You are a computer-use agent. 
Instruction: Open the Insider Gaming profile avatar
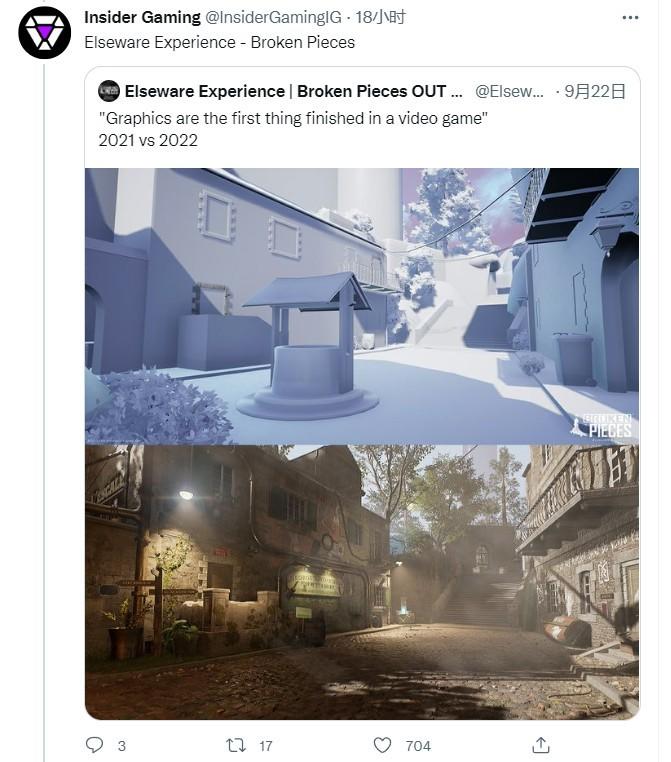[x=45, y=33]
